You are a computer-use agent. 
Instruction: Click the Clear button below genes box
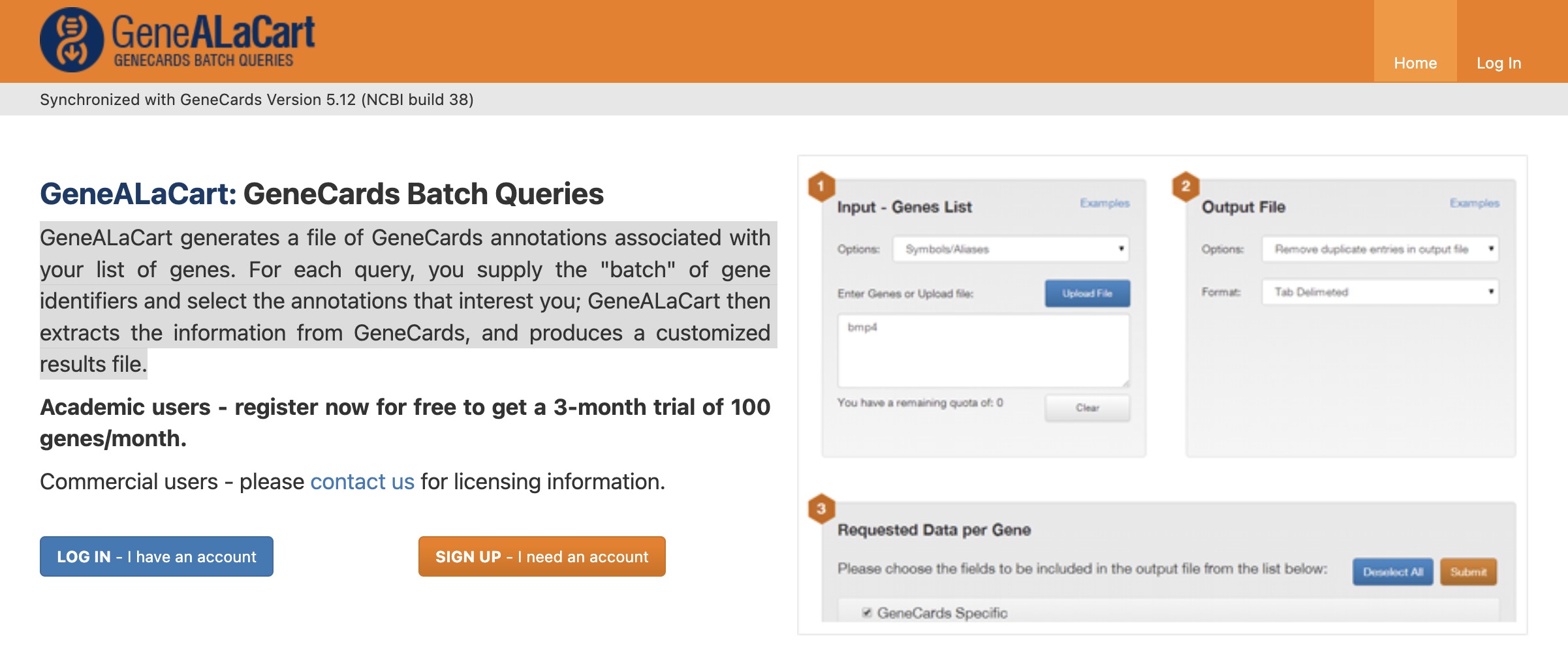coord(1087,408)
